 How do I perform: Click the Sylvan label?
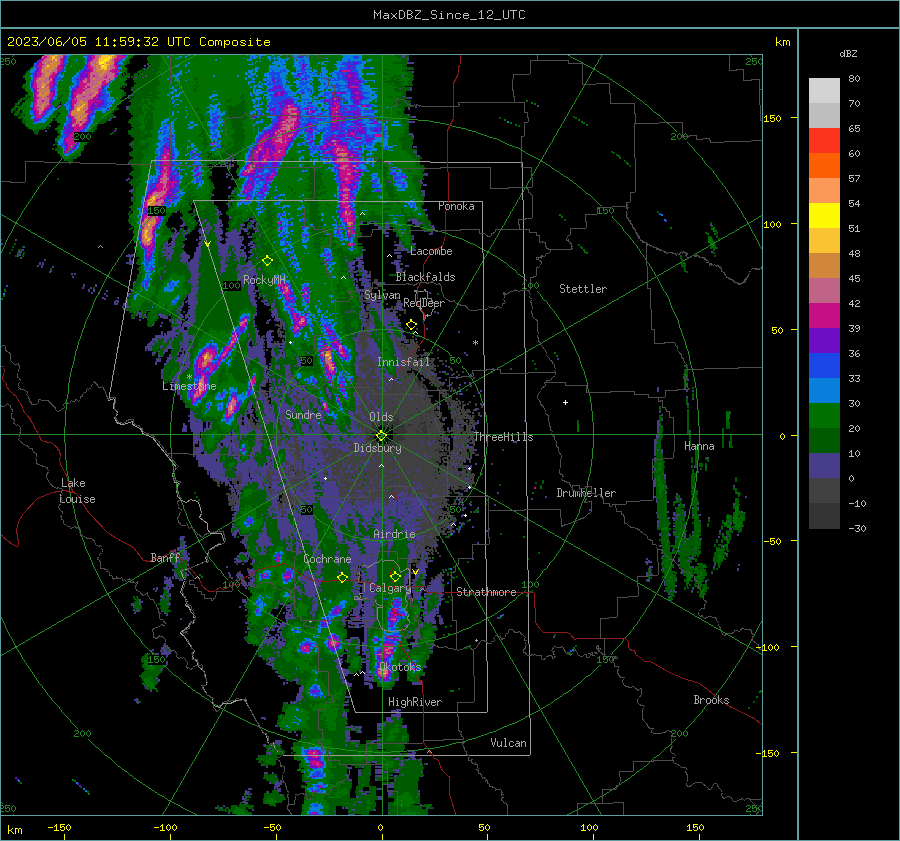point(382,295)
